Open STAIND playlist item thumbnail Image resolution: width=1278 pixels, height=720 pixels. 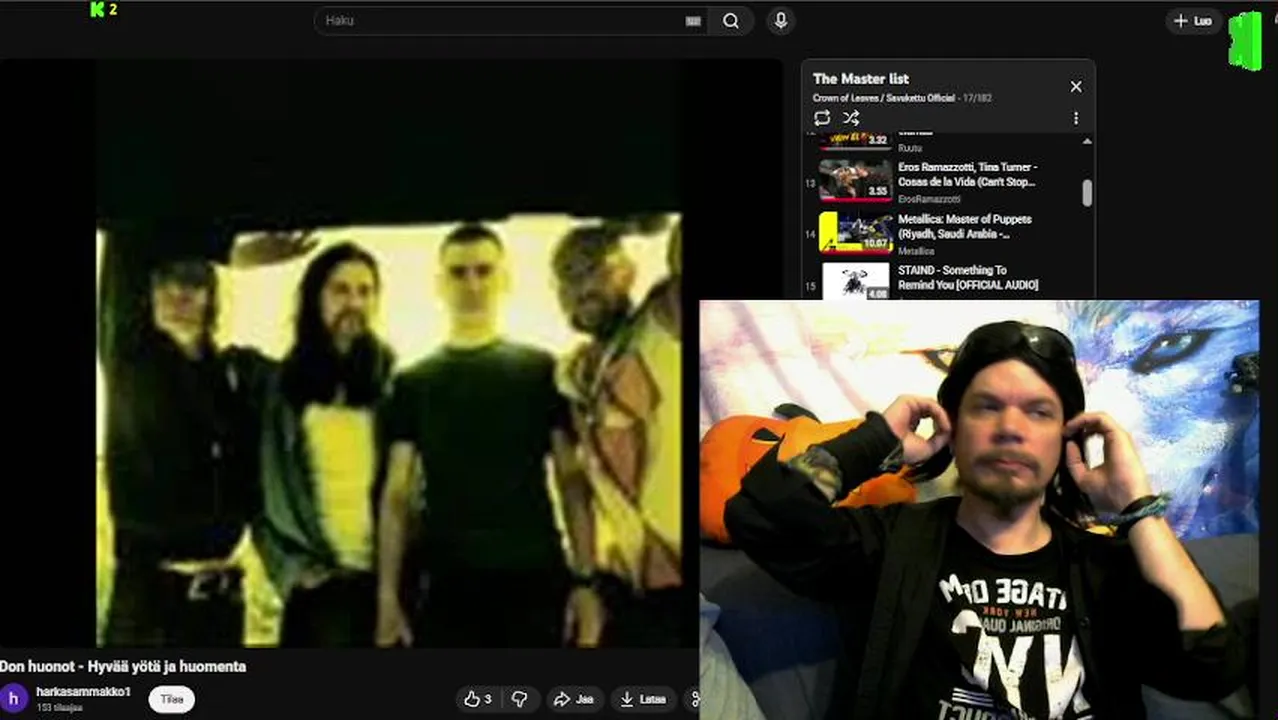point(855,282)
